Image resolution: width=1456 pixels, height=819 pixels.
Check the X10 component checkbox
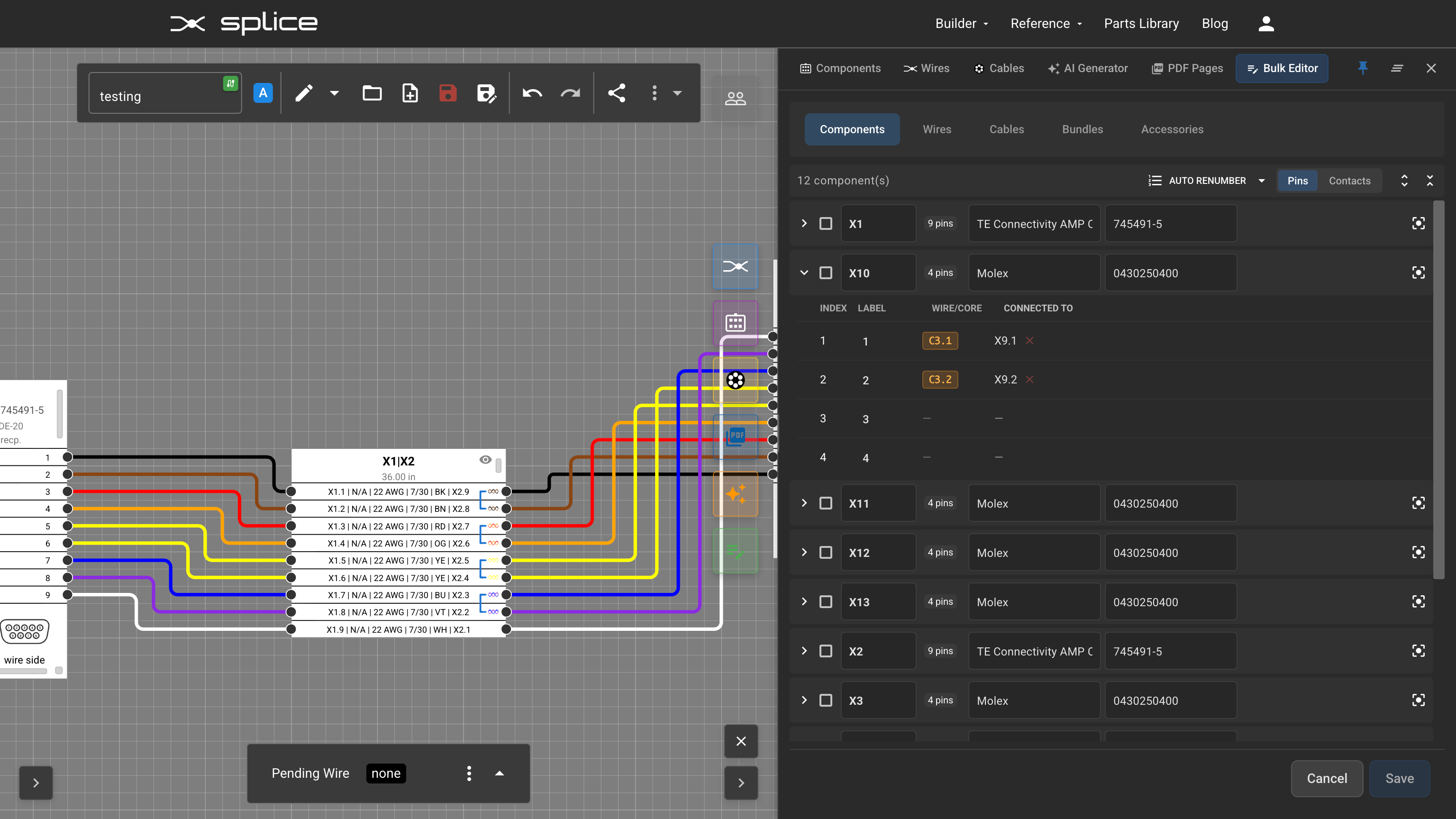(826, 273)
